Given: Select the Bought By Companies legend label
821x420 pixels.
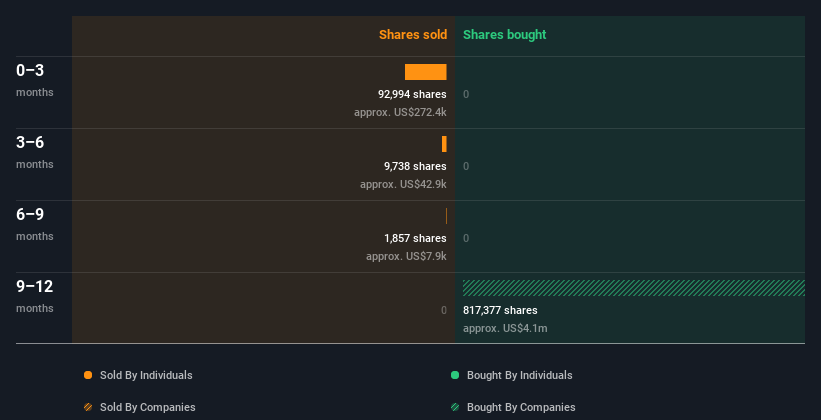Looking at the screenshot, I should click(521, 407).
